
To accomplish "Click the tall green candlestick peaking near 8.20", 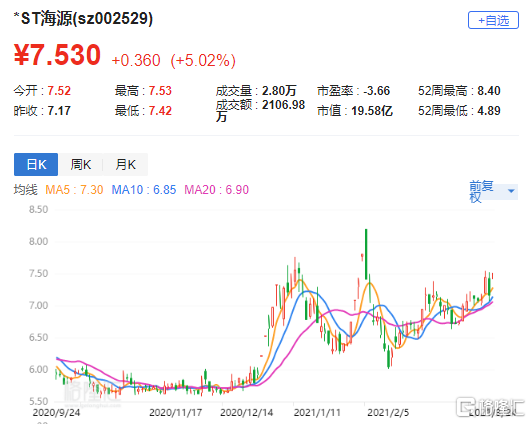I will 366,254.
